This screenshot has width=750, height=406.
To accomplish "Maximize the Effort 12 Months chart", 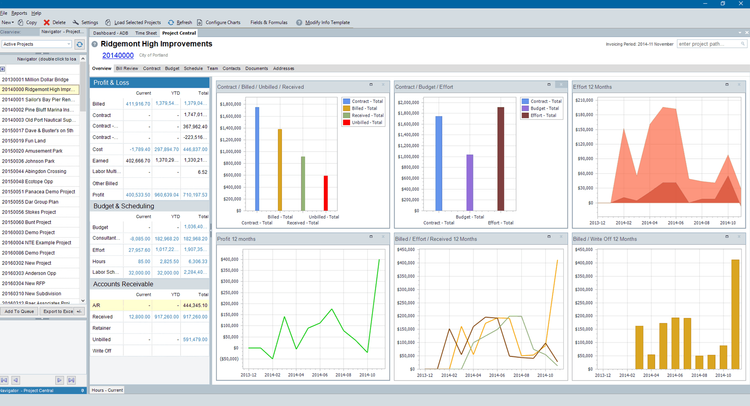I will [x=727, y=85].
